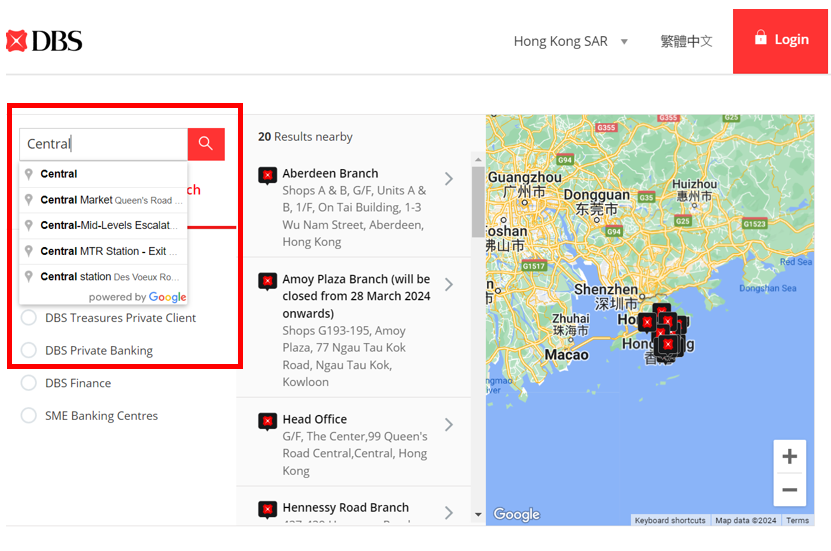Click the red search magnifier button

coord(206,144)
